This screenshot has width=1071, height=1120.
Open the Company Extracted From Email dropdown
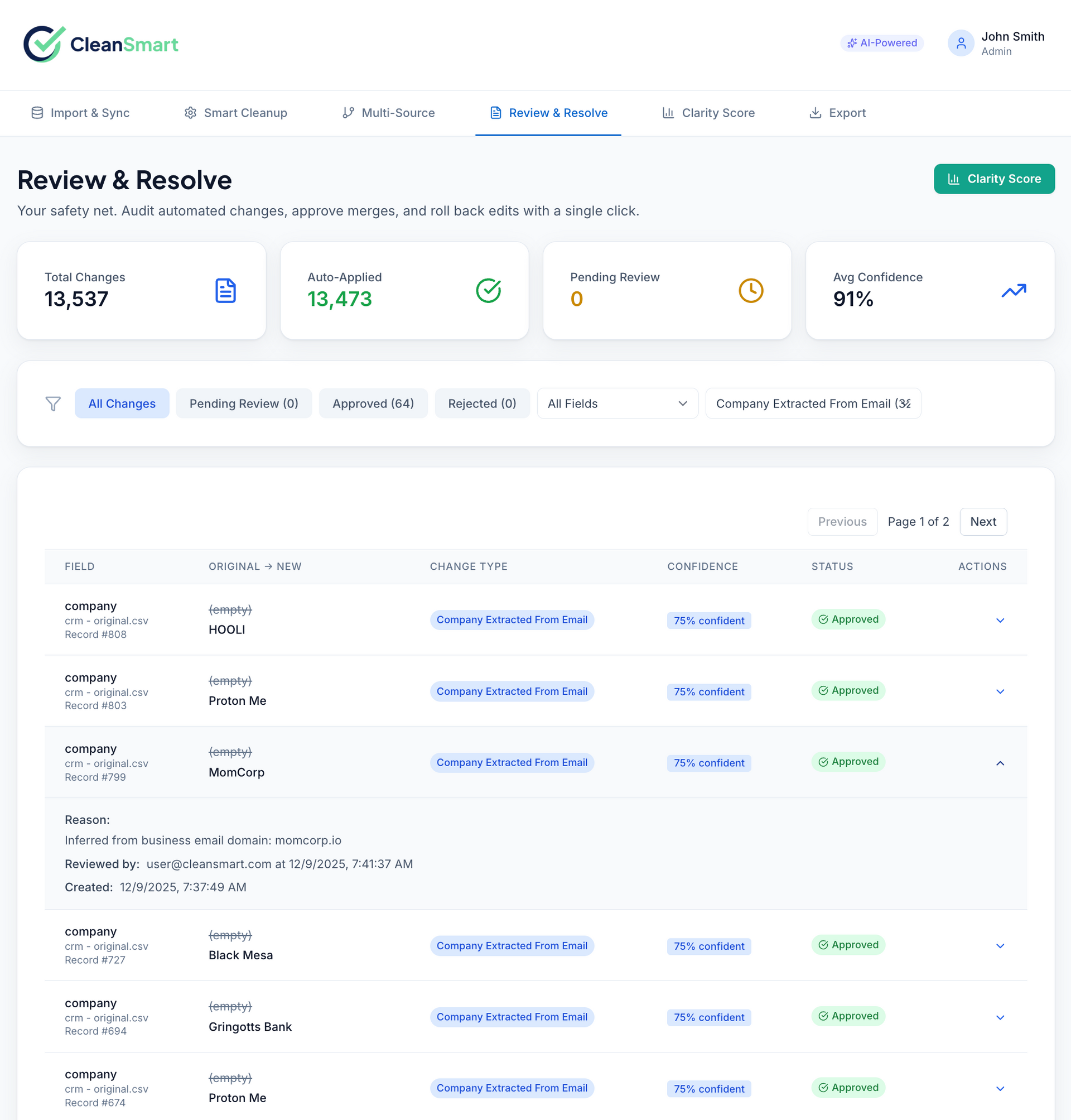click(x=812, y=404)
